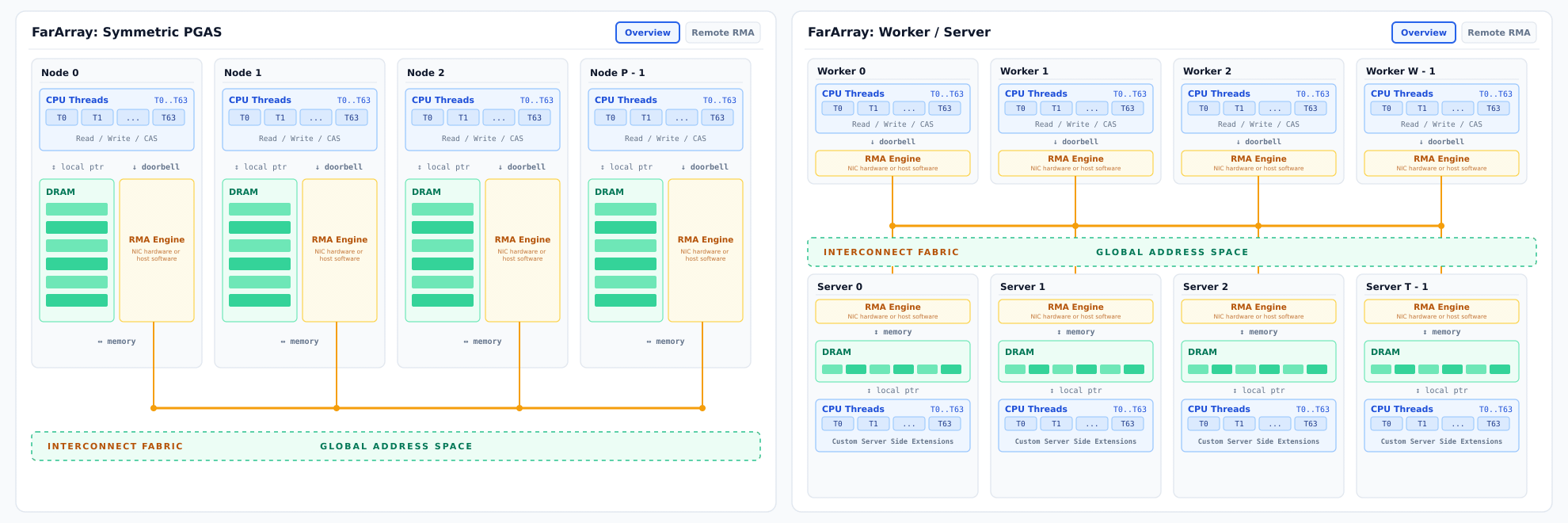The width and height of the screenshot is (1568, 523).
Task: Select the RMA Engine box in Node P - 1
Action: tap(706, 250)
